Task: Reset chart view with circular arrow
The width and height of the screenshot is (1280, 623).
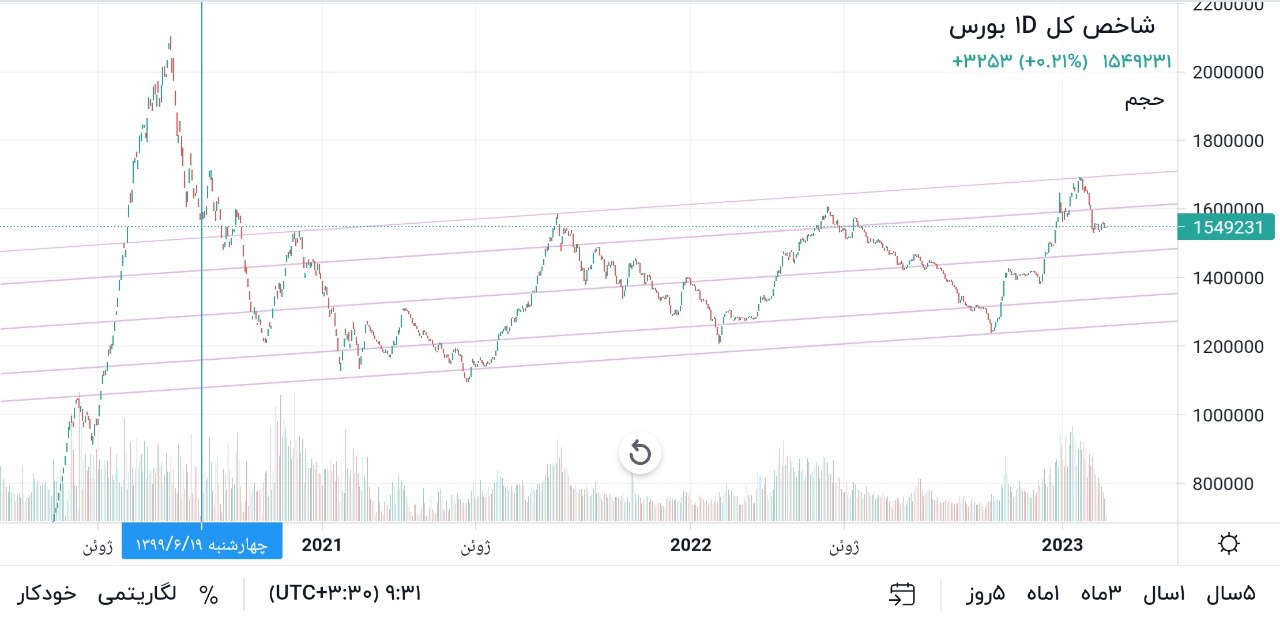Action: click(x=640, y=455)
